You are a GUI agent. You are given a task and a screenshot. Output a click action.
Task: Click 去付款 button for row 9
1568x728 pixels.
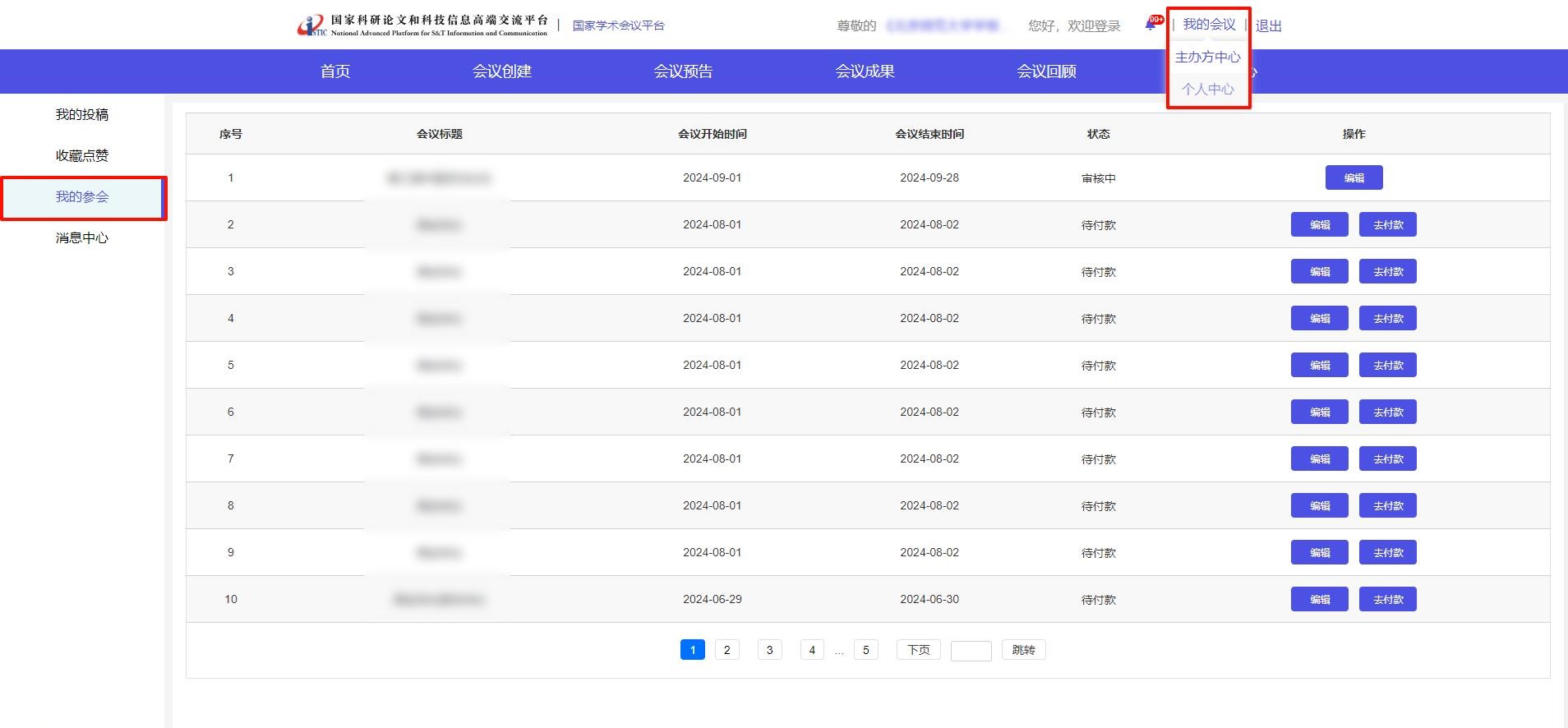pos(1388,552)
